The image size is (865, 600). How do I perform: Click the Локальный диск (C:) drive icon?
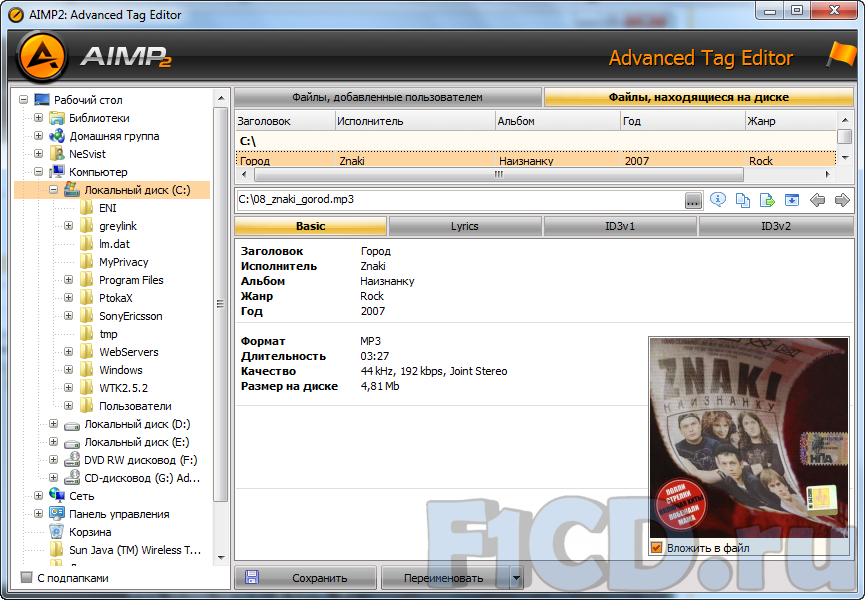pos(72,190)
